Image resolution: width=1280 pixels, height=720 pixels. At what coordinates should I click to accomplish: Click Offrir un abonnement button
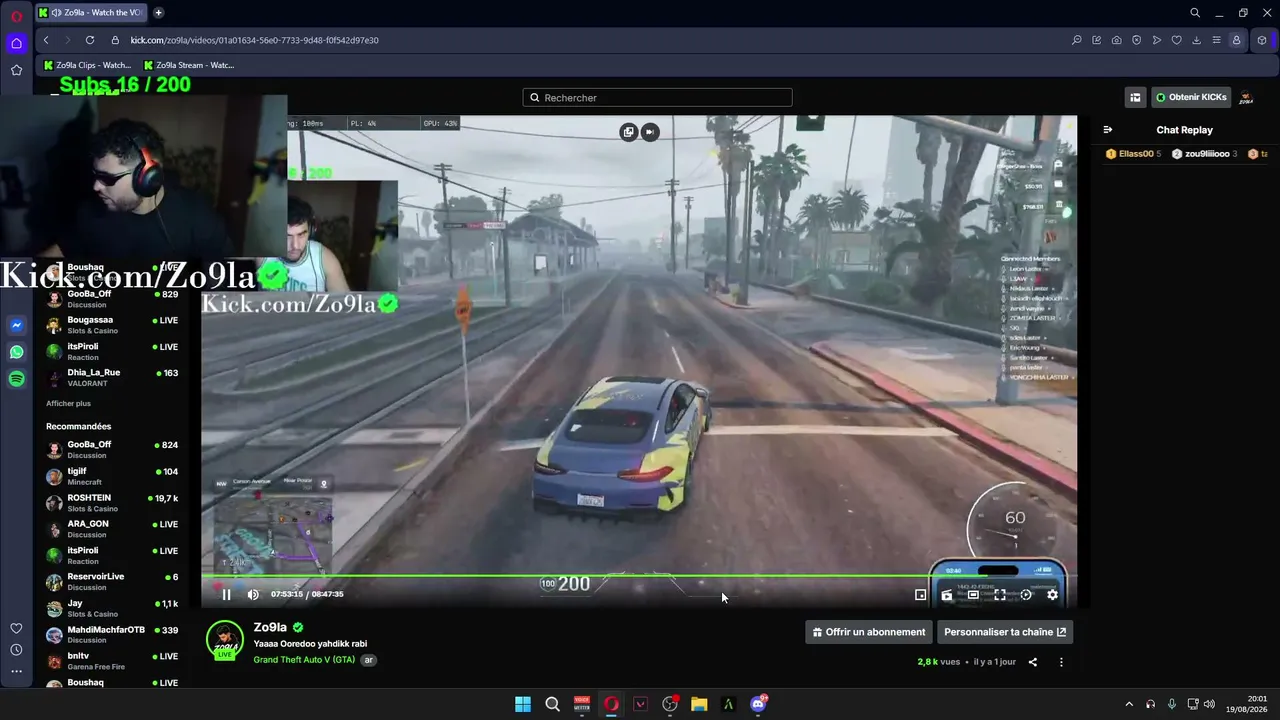[869, 632]
